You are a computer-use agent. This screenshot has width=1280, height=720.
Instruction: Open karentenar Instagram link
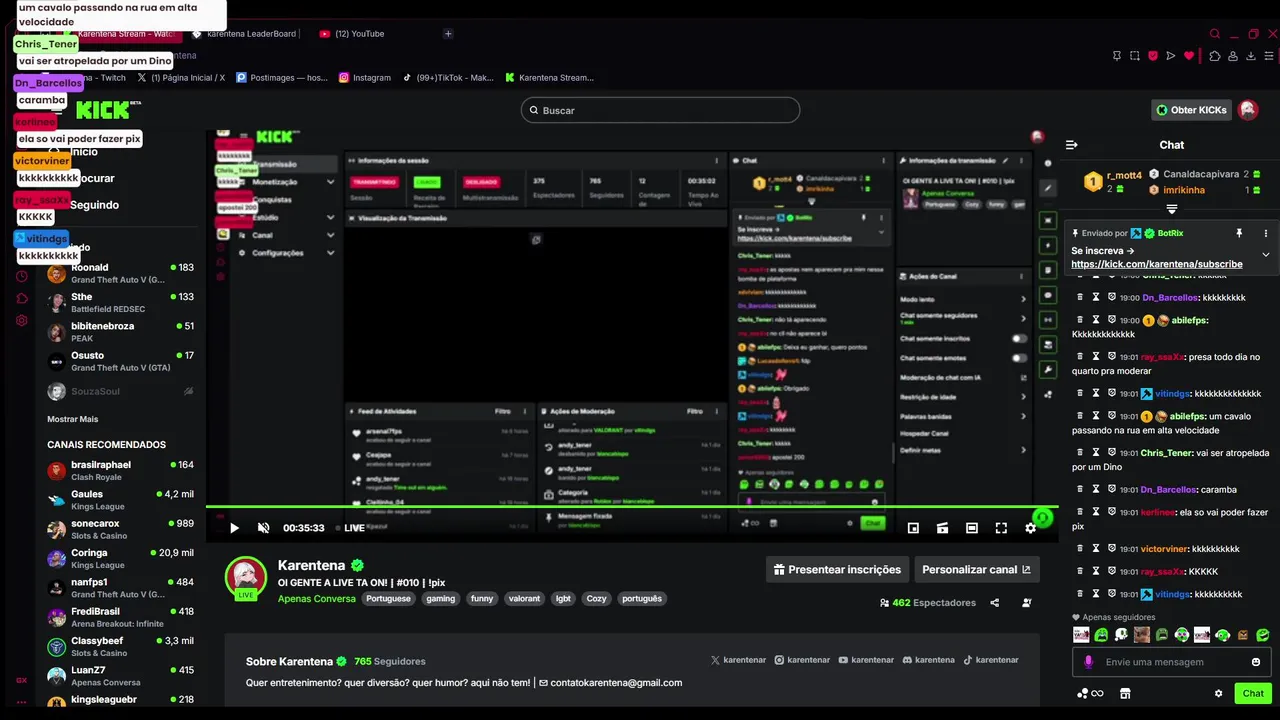tap(802, 660)
